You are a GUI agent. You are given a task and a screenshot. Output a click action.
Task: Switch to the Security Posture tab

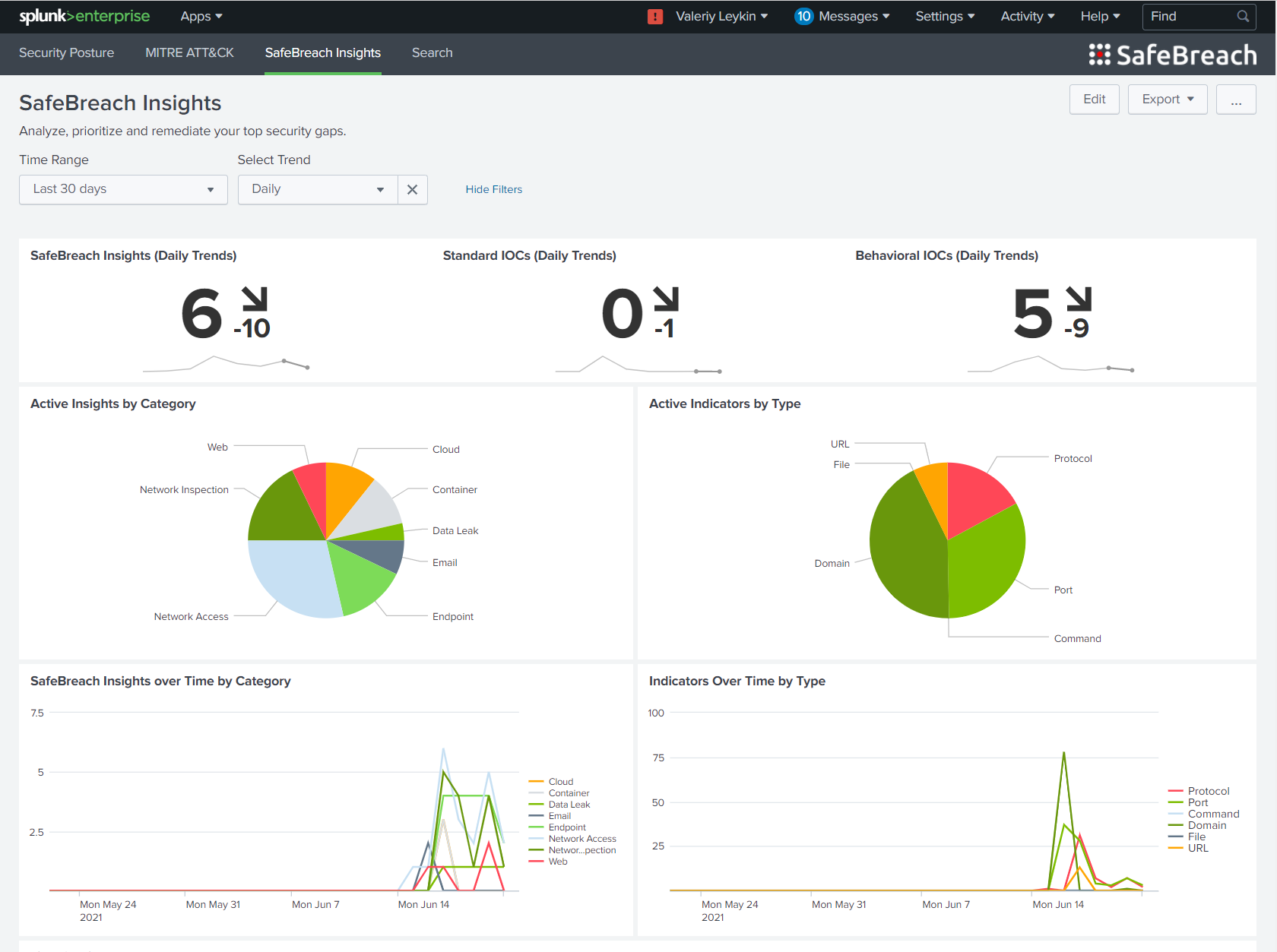click(x=66, y=52)
